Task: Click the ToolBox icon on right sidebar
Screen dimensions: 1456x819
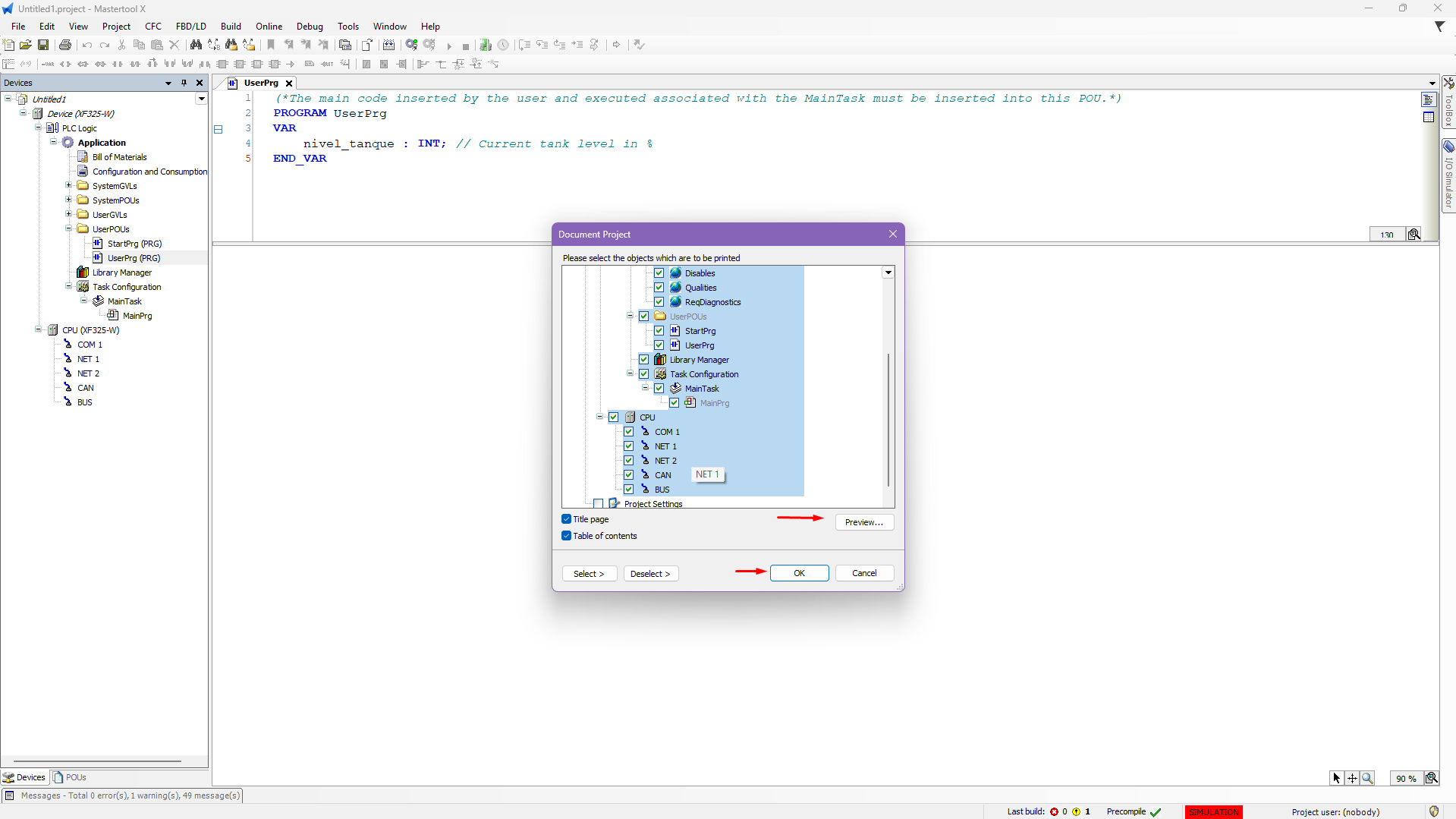Action: coord(1448,83)
